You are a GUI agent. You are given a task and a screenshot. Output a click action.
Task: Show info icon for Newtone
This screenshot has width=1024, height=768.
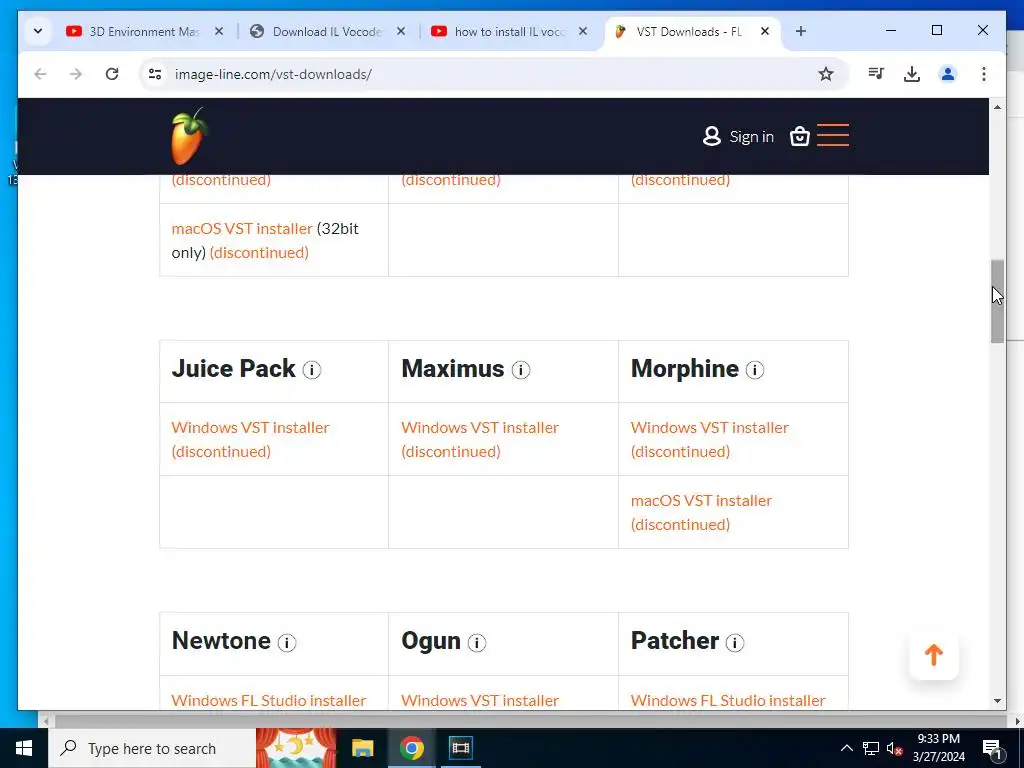[x=287, y=643]
